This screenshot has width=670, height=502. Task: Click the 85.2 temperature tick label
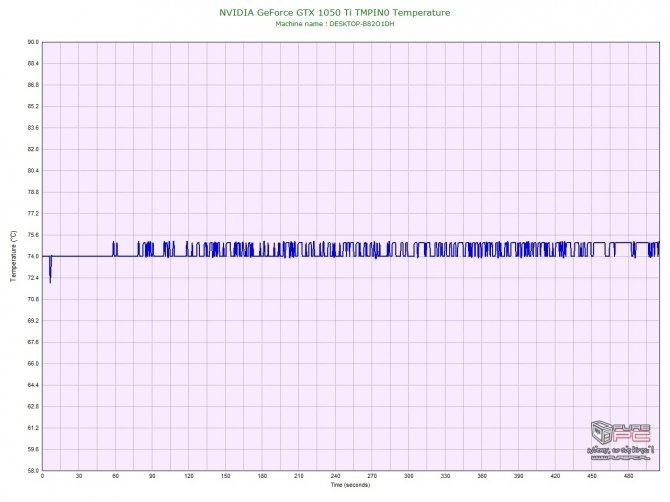click(33, 106)
